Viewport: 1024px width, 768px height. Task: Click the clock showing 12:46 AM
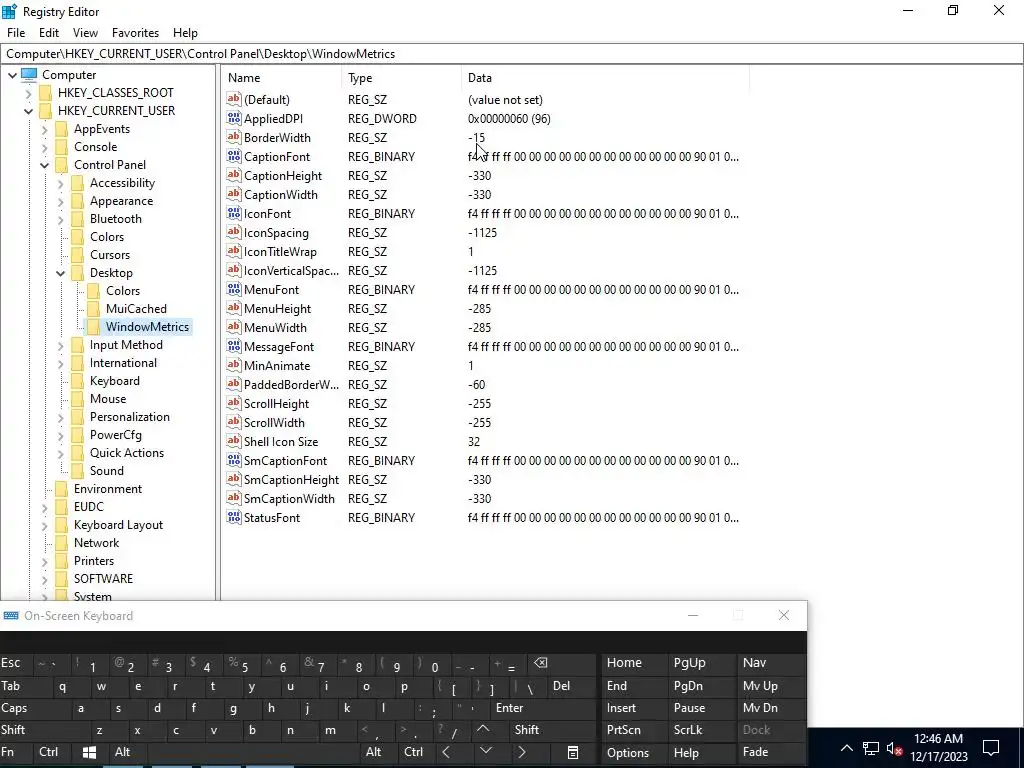coord(938,739)
